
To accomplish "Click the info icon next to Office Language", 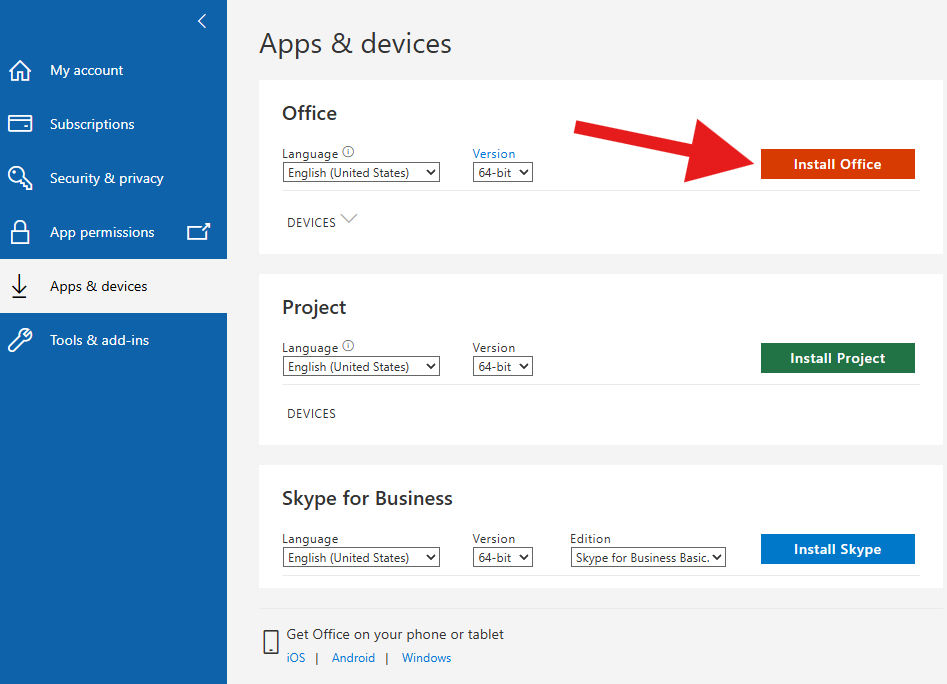I will click(348, 153).
